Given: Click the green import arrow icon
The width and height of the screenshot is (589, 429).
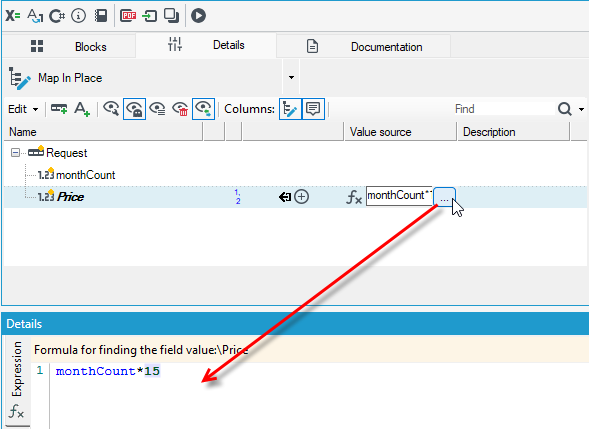Looking at the screenshot, I should [150, 16].
